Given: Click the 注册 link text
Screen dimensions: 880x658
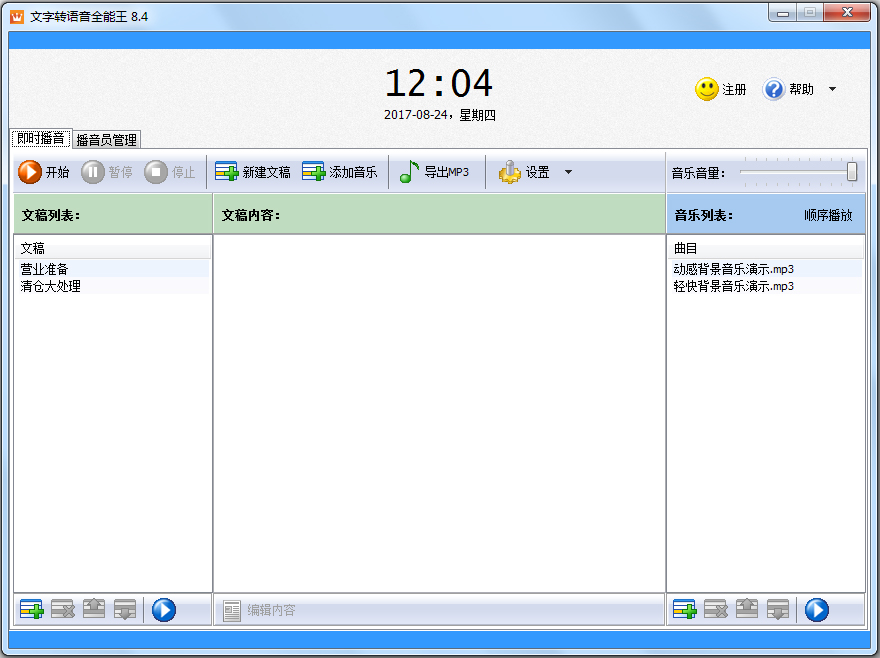Looking at the screenshot, I should 734,89.
